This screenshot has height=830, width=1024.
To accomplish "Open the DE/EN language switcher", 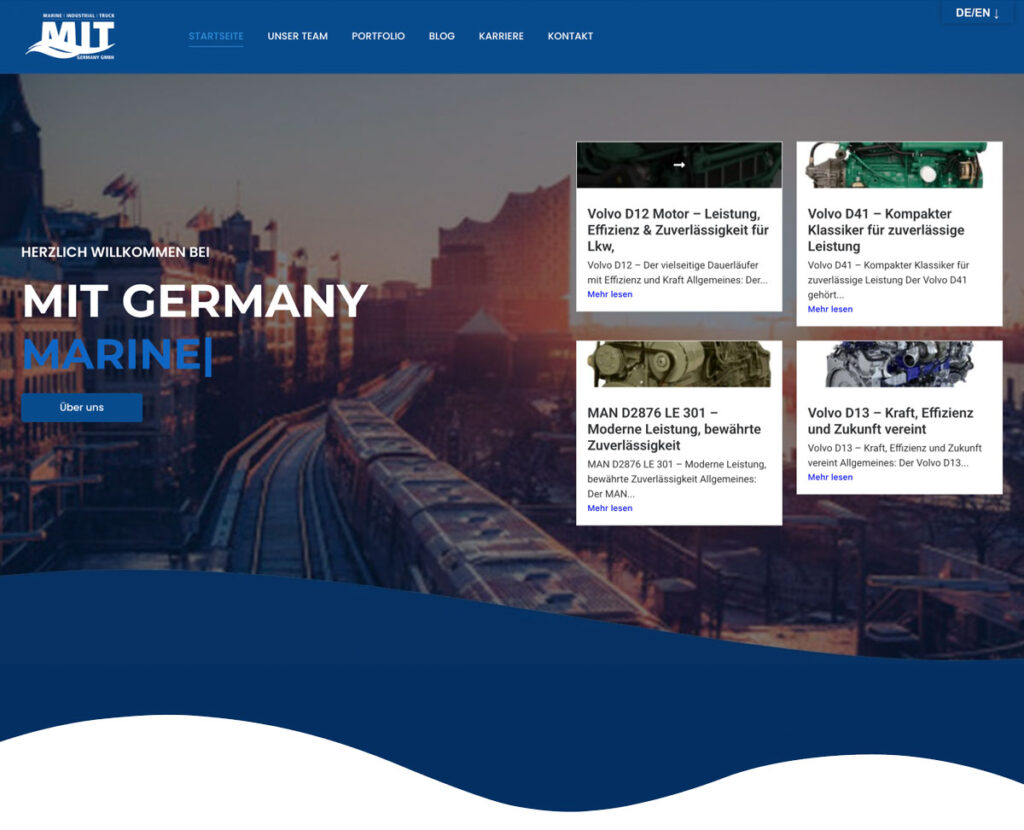I will pos(977,13).
